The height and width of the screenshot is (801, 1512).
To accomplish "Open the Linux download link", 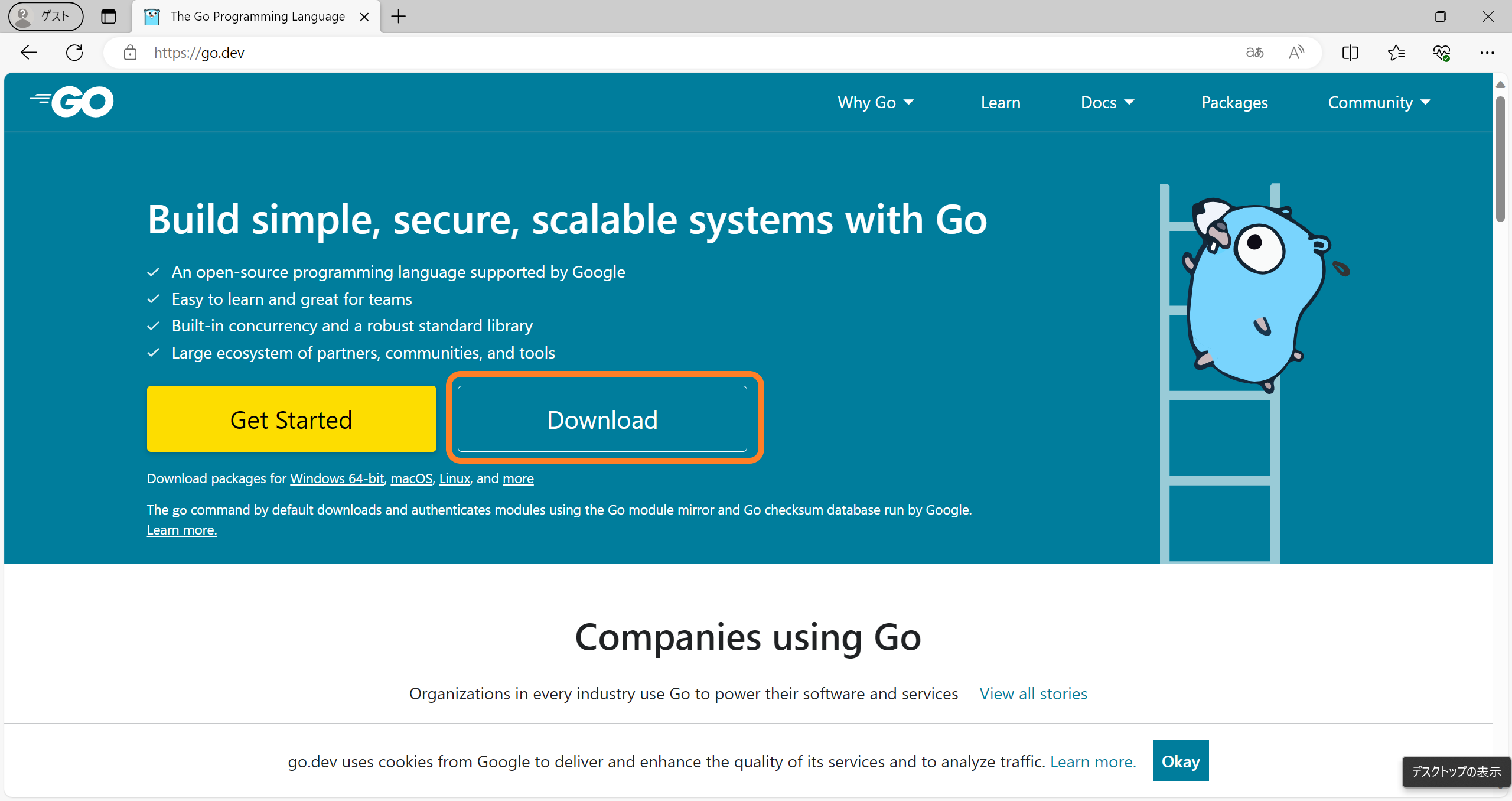I will pos(455,478).
